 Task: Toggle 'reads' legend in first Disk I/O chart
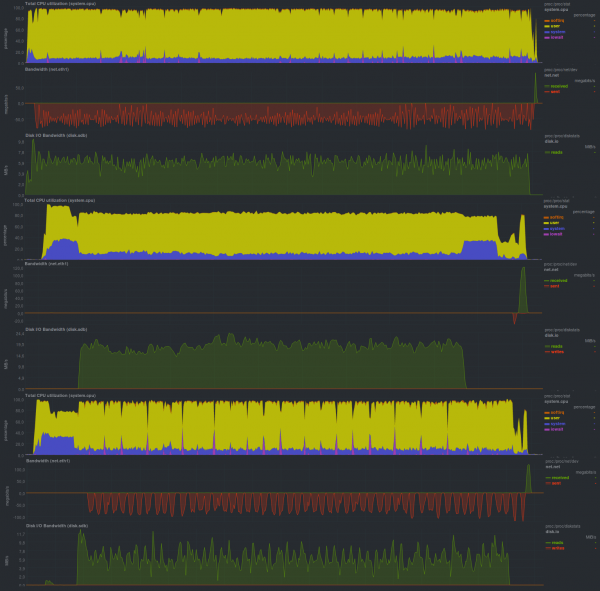(555, 152)
